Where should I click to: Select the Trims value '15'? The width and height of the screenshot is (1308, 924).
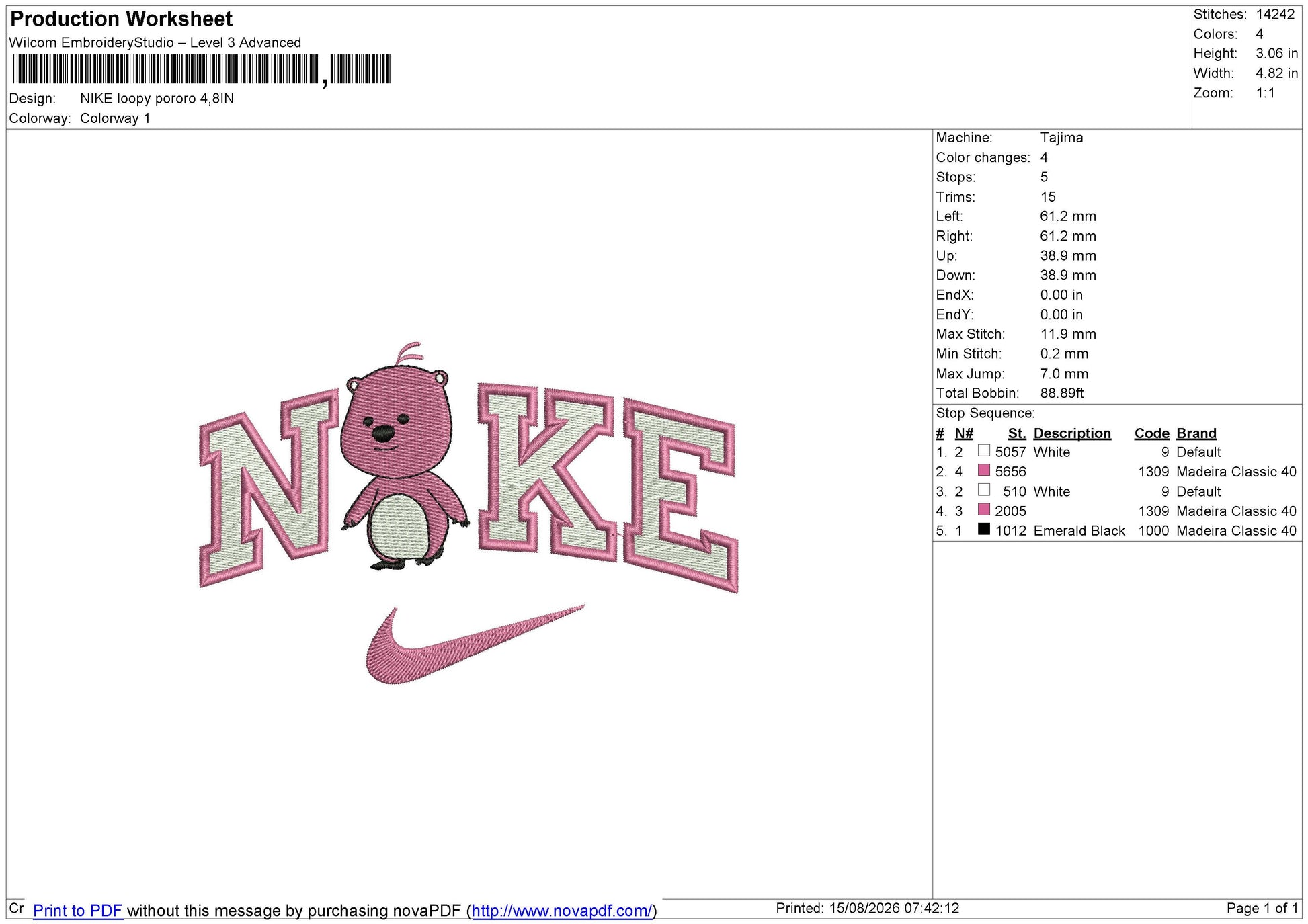point(1048,197)
